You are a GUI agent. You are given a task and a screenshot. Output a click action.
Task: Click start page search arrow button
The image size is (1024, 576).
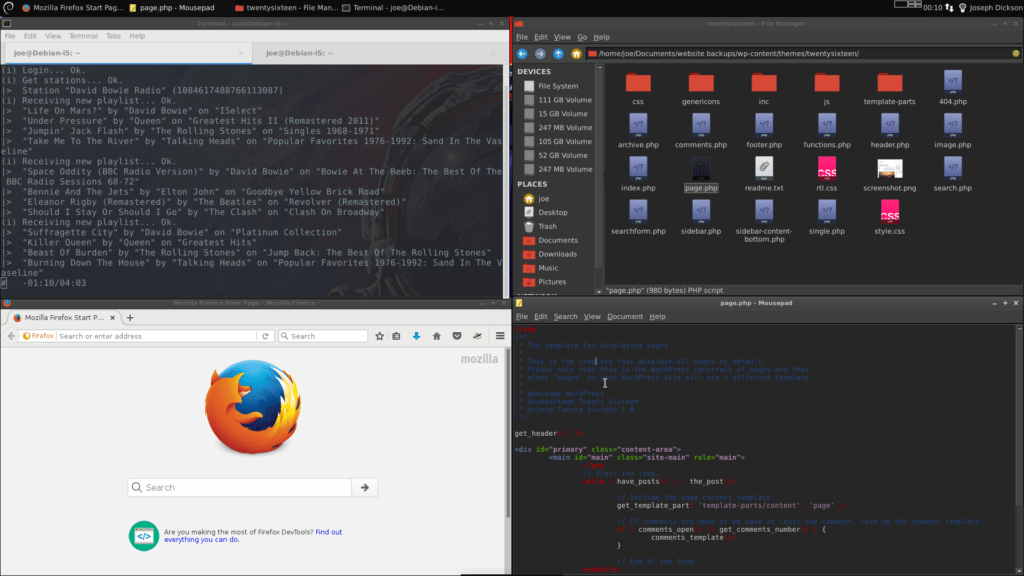364,487
